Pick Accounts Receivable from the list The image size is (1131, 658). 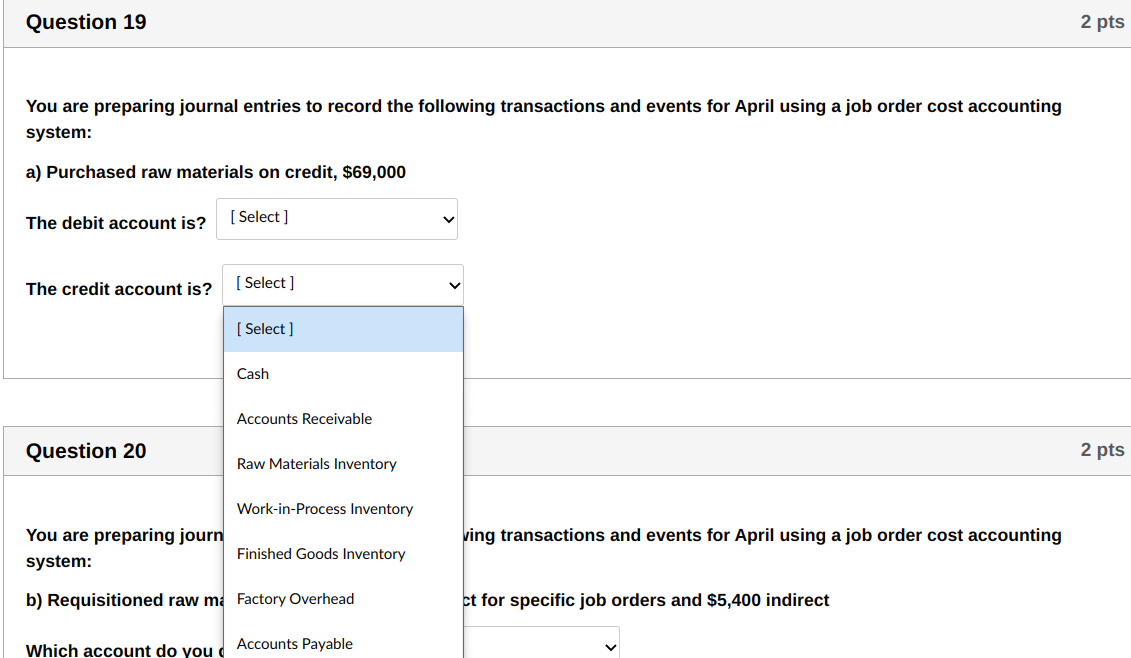coord(304,418)
